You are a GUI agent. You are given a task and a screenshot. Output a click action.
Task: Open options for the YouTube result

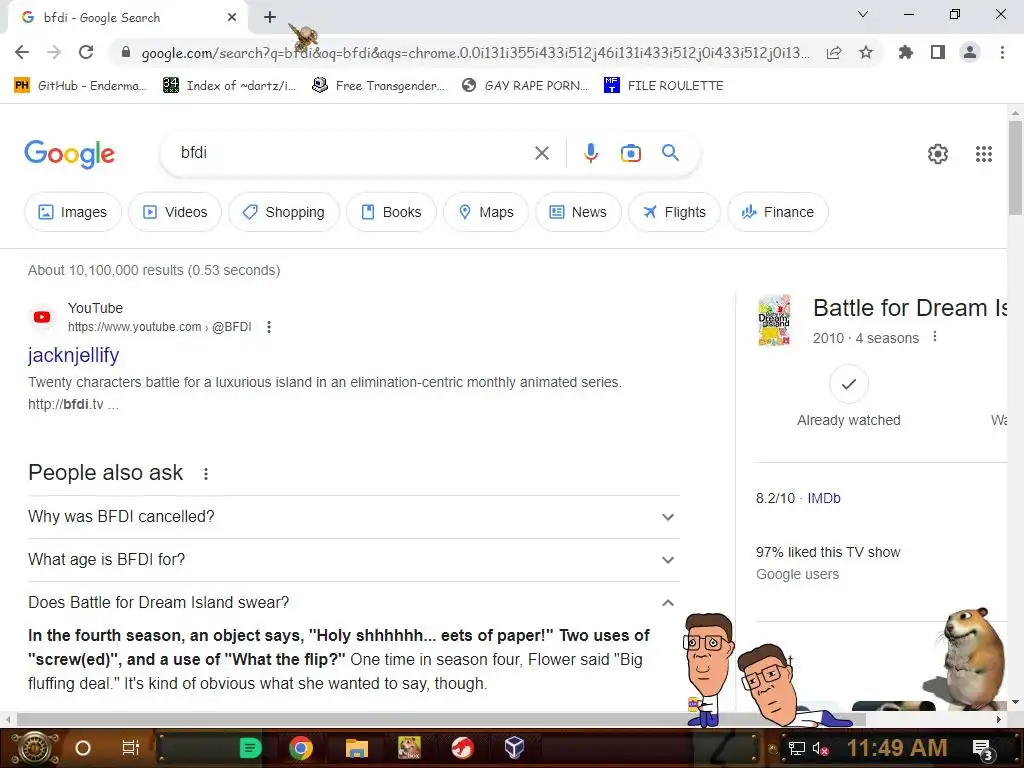[269, 327]
